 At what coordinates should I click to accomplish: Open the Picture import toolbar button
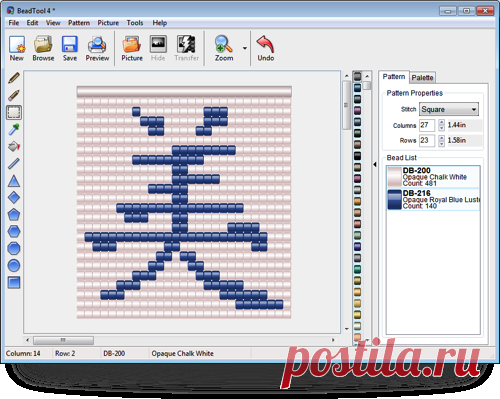coord(132,48)
